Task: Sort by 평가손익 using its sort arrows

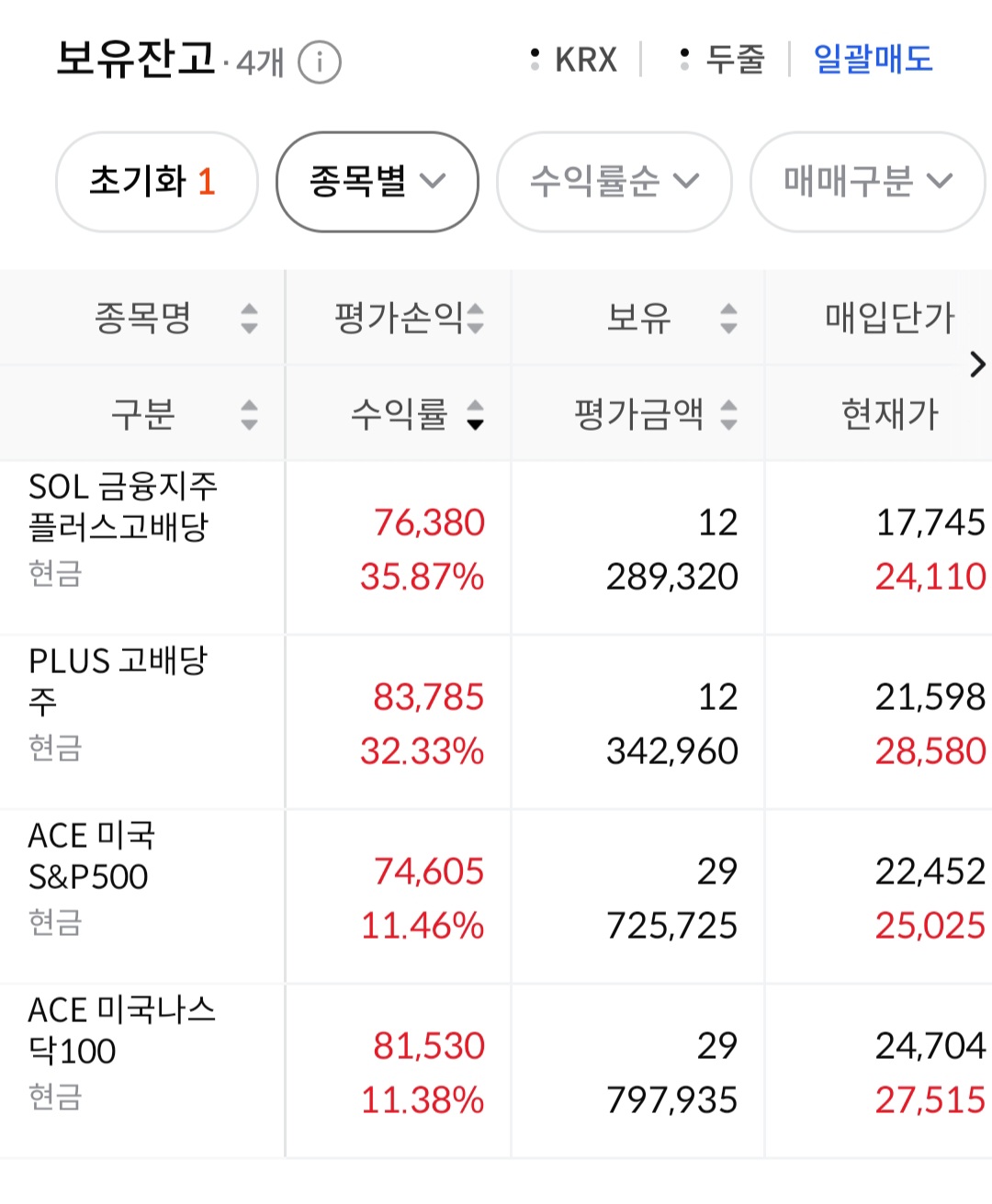Action: click(475, 319)
